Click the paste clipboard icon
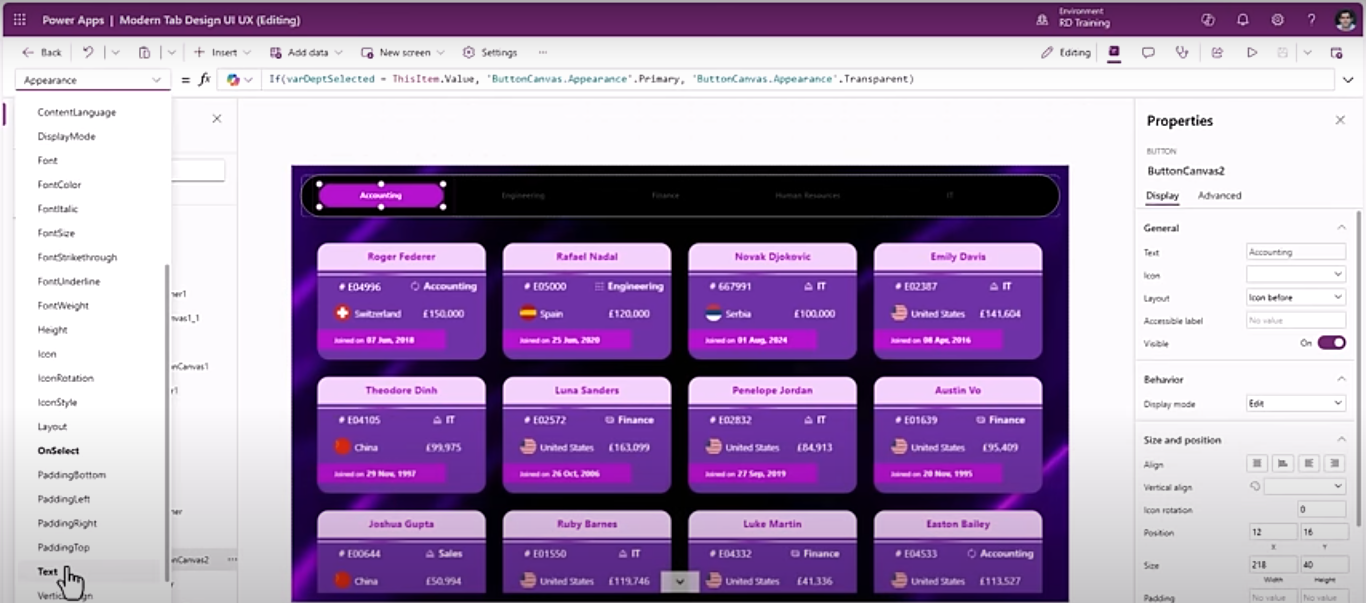The width and height of the screenshot is (1366, 603). pyautogui.click(x=145, y=52)
